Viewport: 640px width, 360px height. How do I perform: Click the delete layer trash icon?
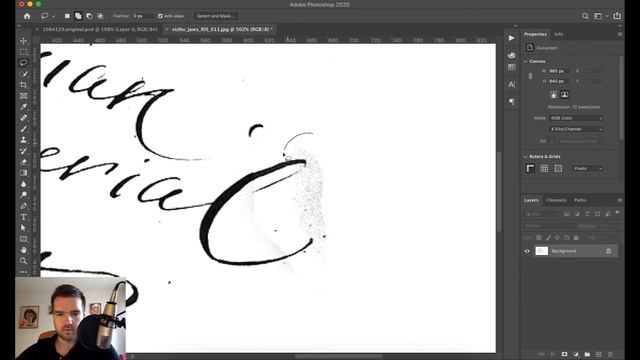(x=610, y=354)
